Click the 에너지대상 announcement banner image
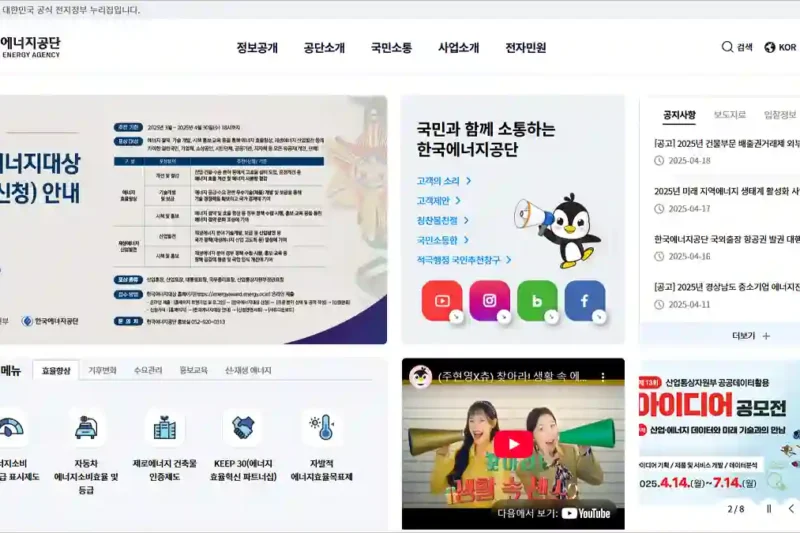800x533 pixels. (193, 219)
